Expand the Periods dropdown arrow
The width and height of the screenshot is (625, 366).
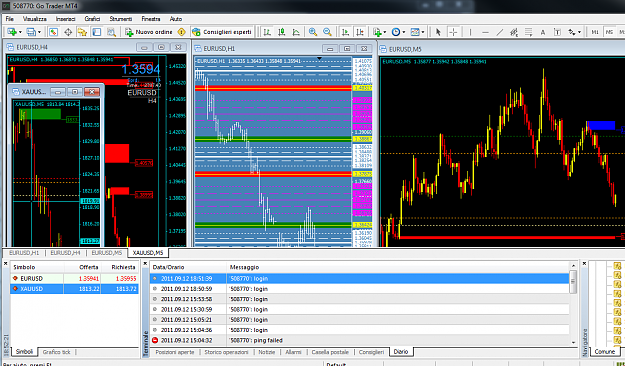point(404,32)
